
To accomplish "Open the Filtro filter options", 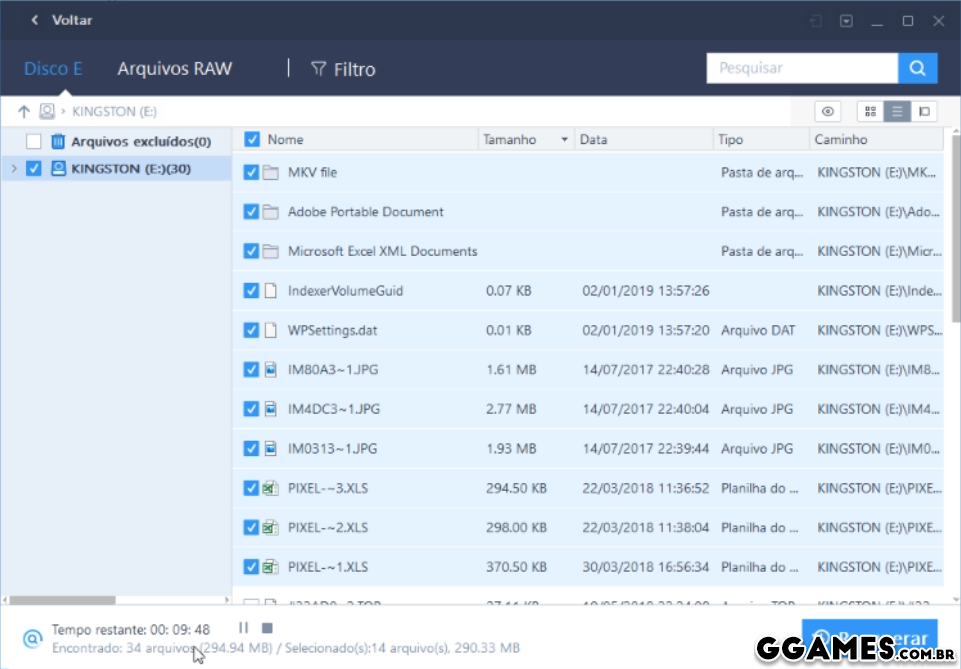I will (x=343, y=69).
